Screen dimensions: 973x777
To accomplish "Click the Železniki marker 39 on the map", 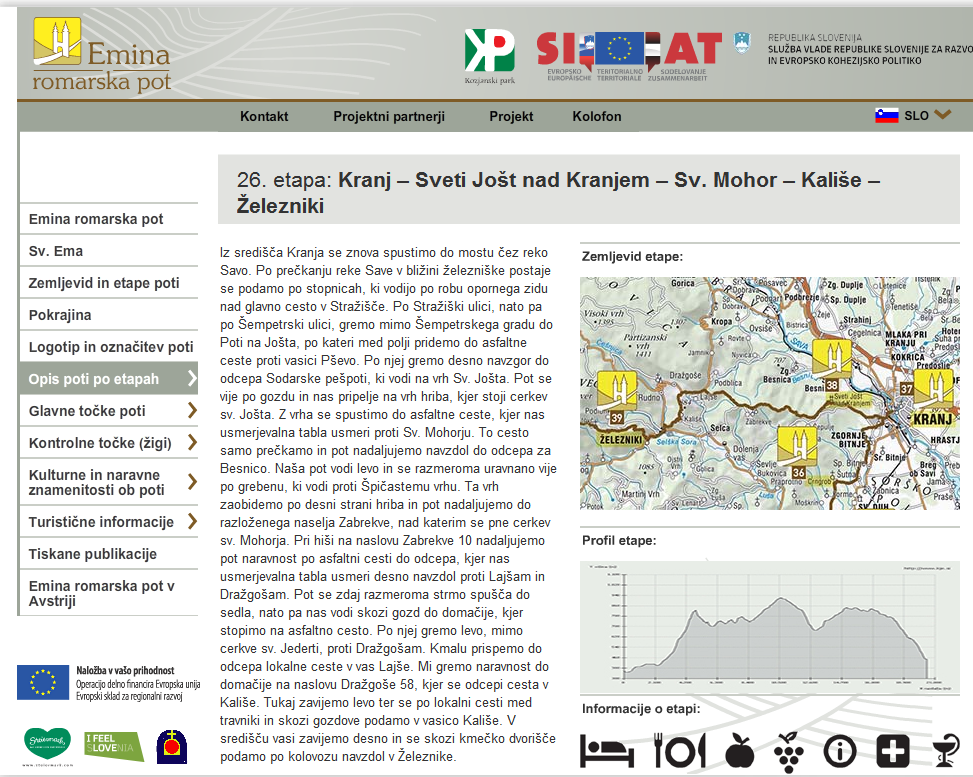I will tap(610, 397).
